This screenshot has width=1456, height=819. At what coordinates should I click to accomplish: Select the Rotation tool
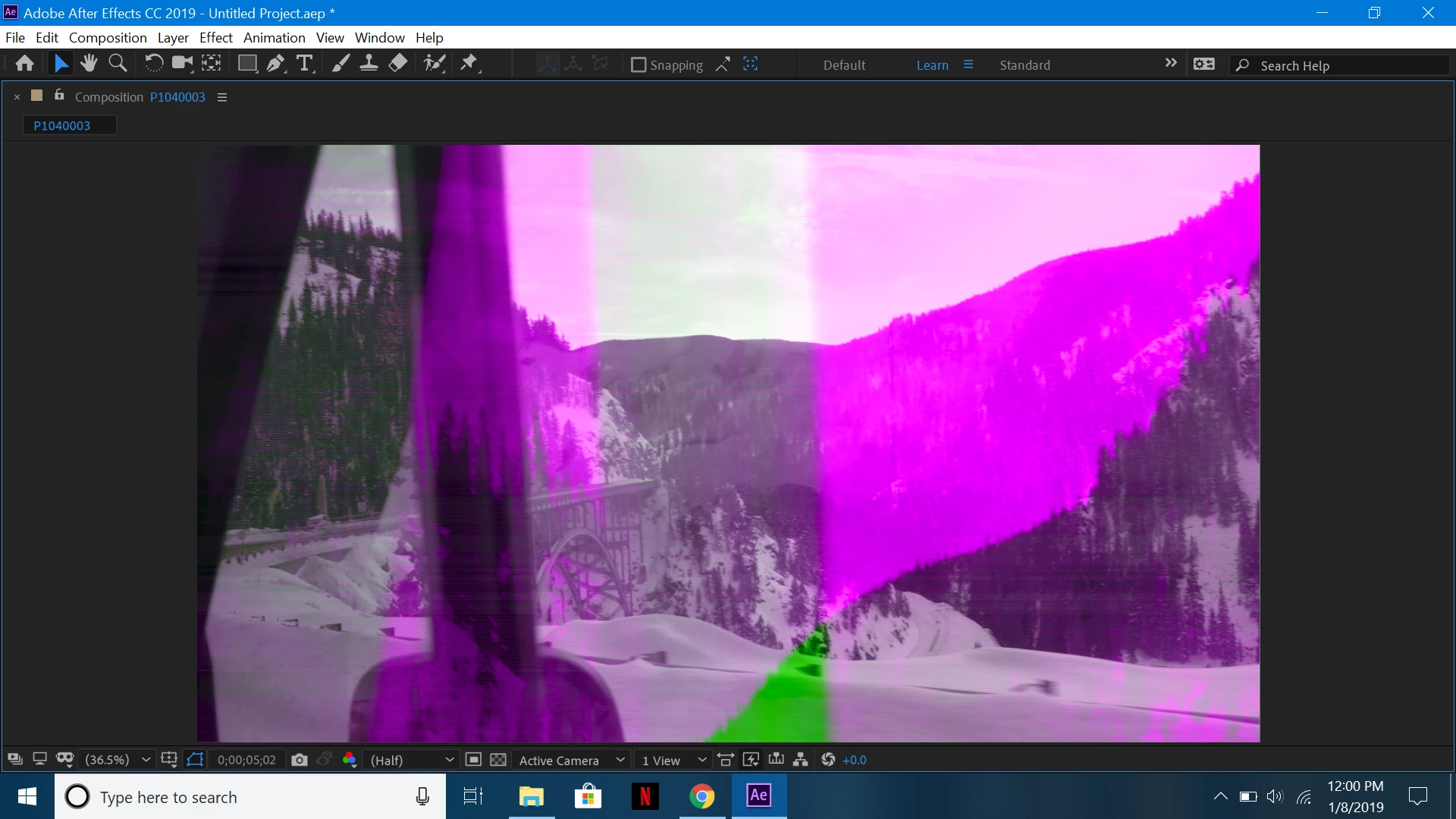pyautogui.click(x=153, y=64)
